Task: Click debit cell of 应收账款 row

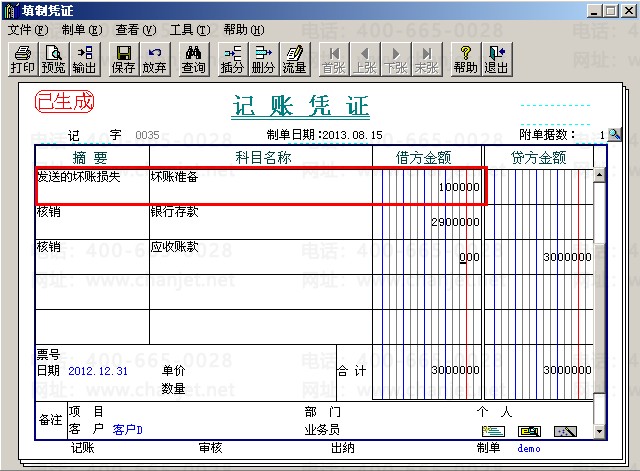Action: (x=427, y=257)
